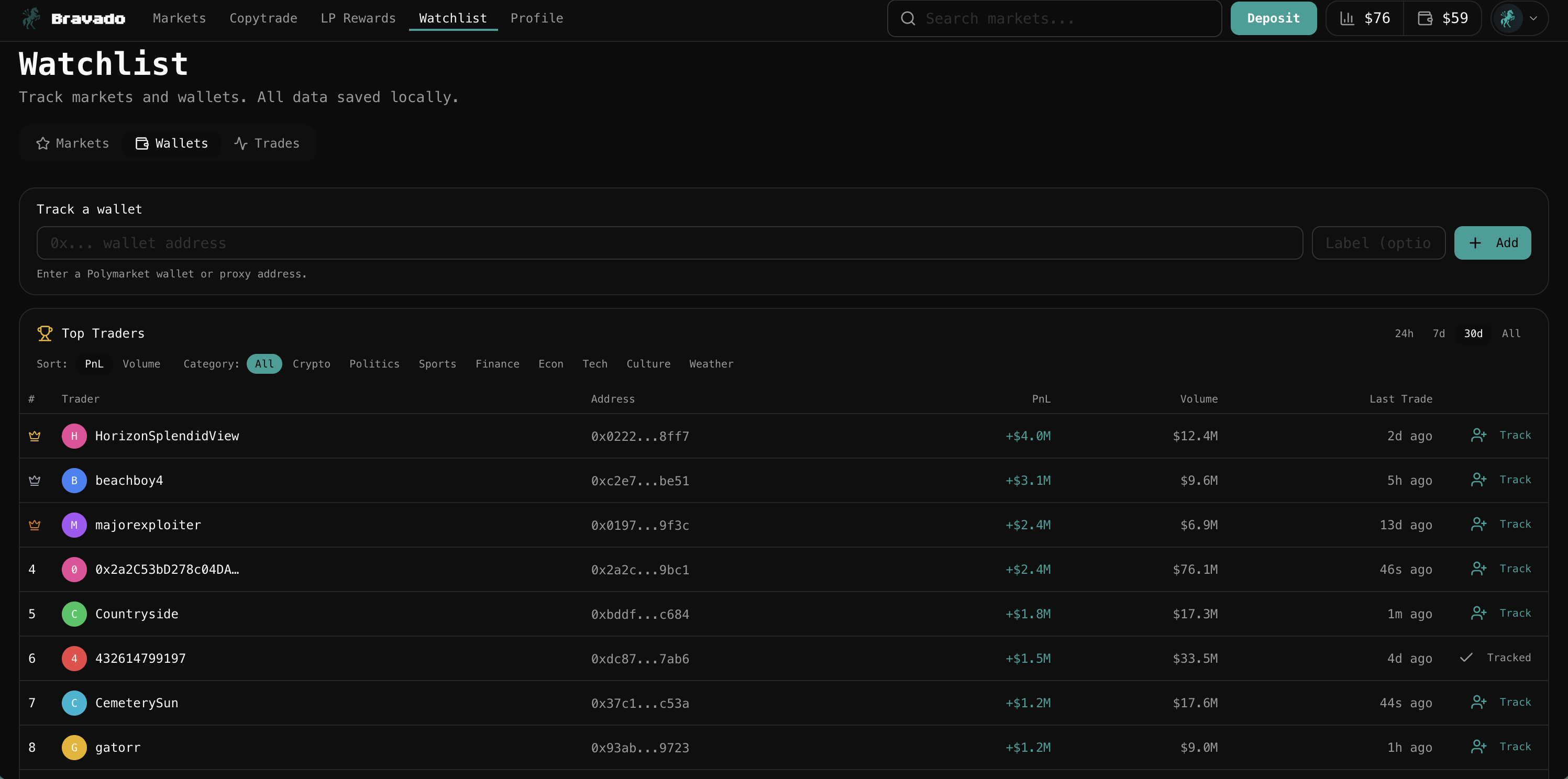Open the profile avatar dropdown chevron
1568x779 pixels.
coord(1533,18)
